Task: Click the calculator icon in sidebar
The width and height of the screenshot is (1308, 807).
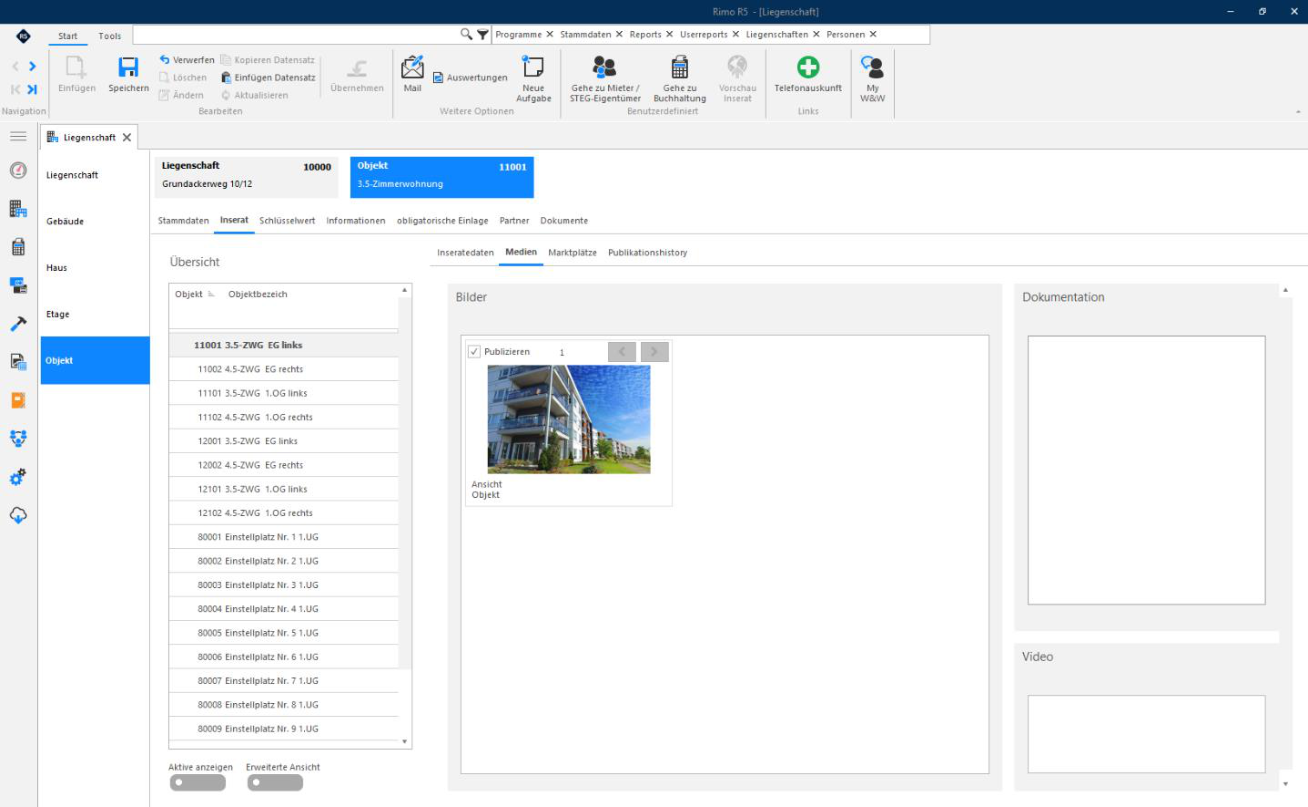Action: [x=18, y=247]
